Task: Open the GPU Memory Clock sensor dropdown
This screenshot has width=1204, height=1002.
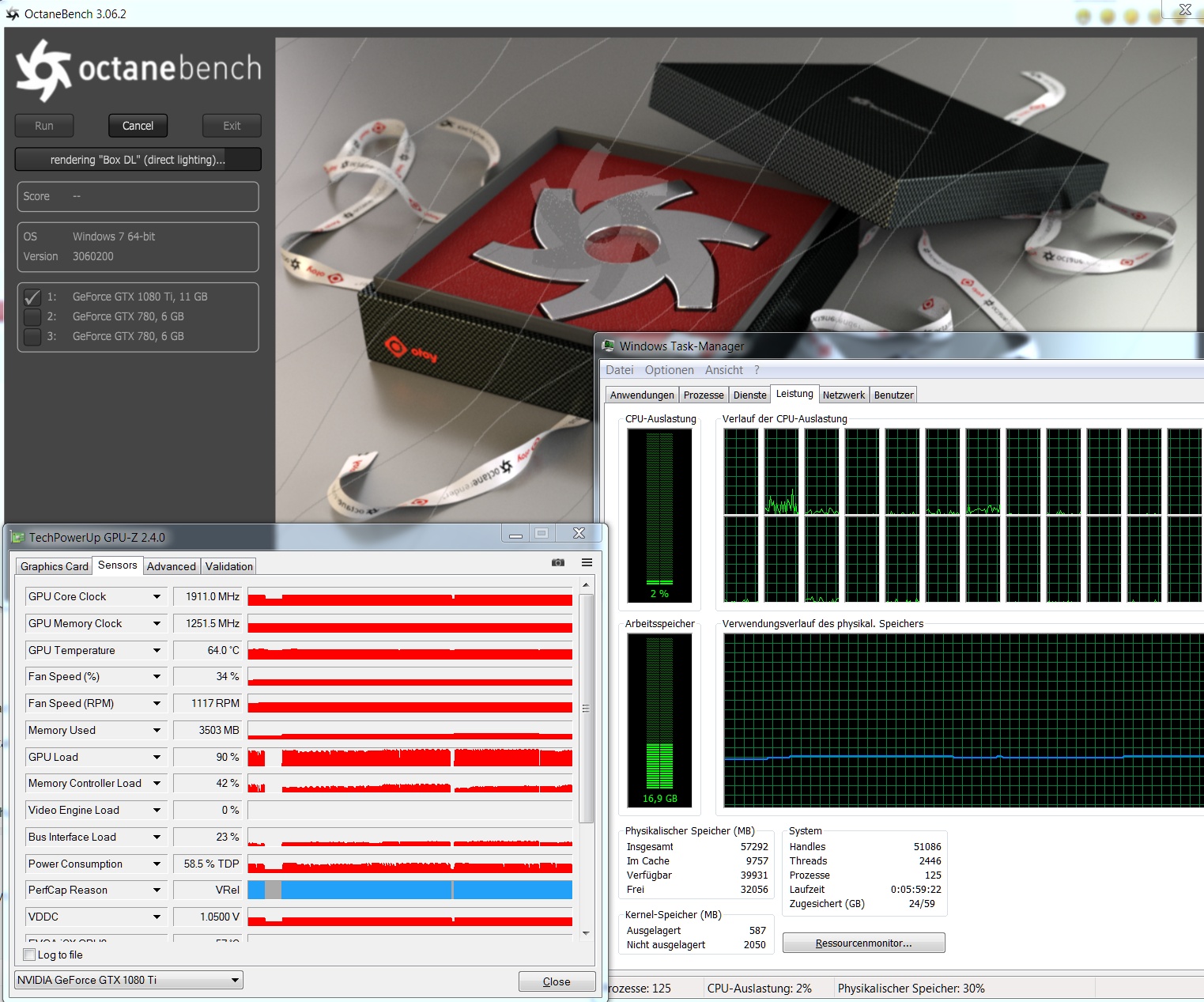Action: tap(157, 624)
